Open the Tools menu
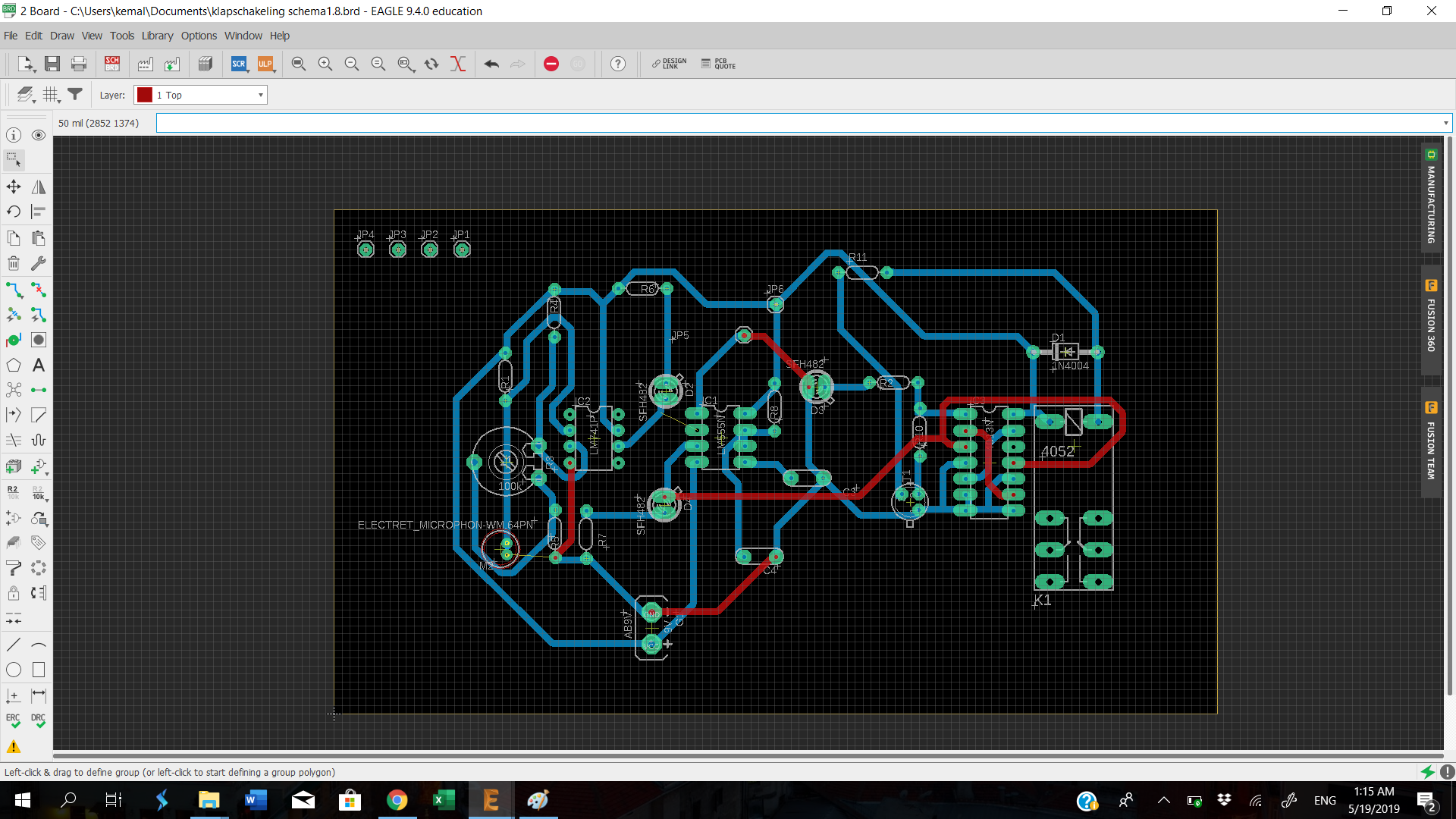 pyautogui.click(x=121, y=36)
